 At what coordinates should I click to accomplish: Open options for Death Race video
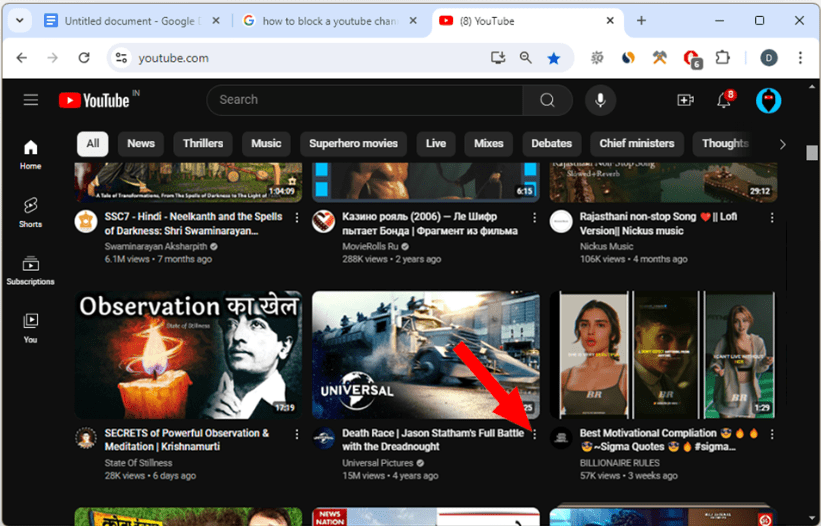coord(534,434)
